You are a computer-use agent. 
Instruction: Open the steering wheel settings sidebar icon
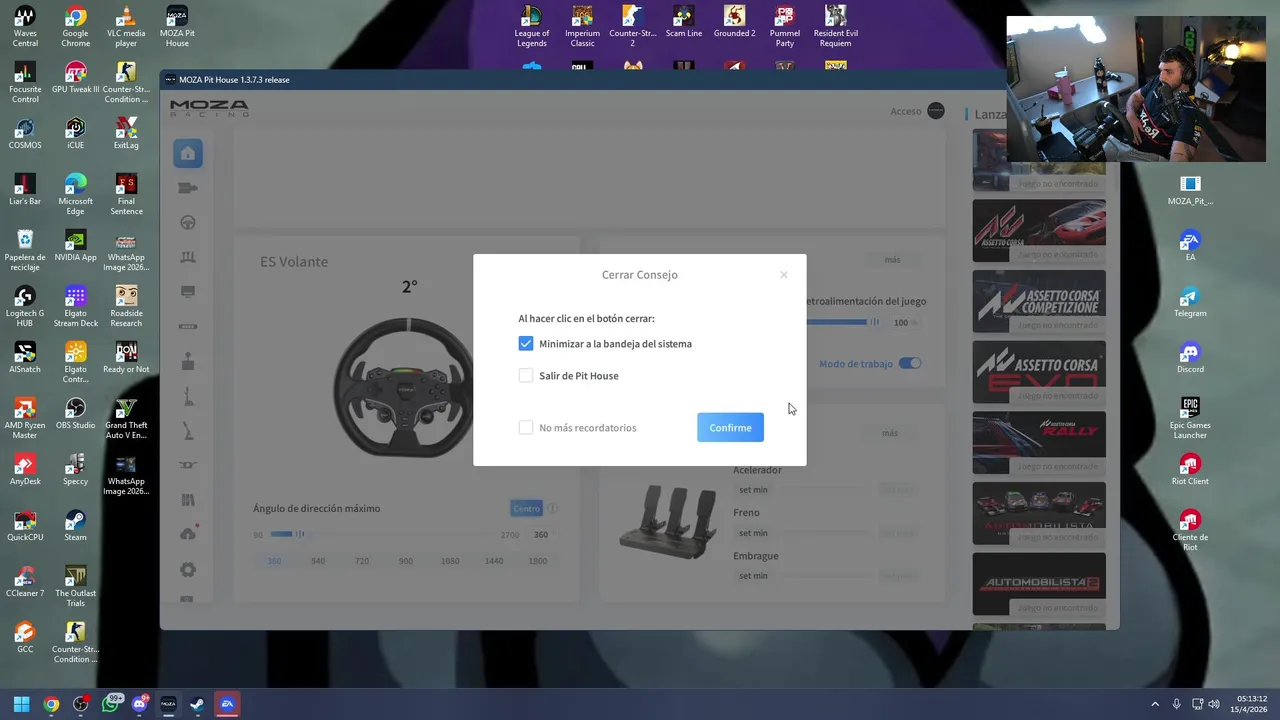188,223
